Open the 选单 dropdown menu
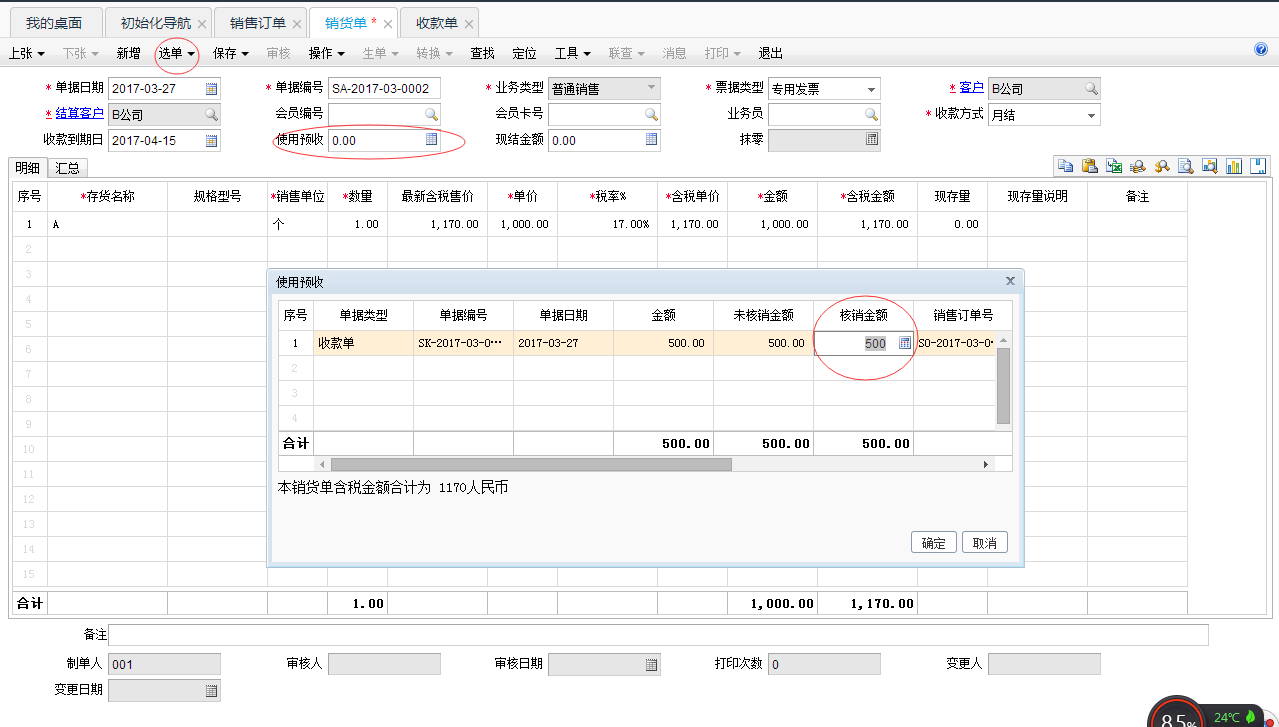Image resolution: width=1279 pixels, height=727 pixels. click(x=176, y=53)
